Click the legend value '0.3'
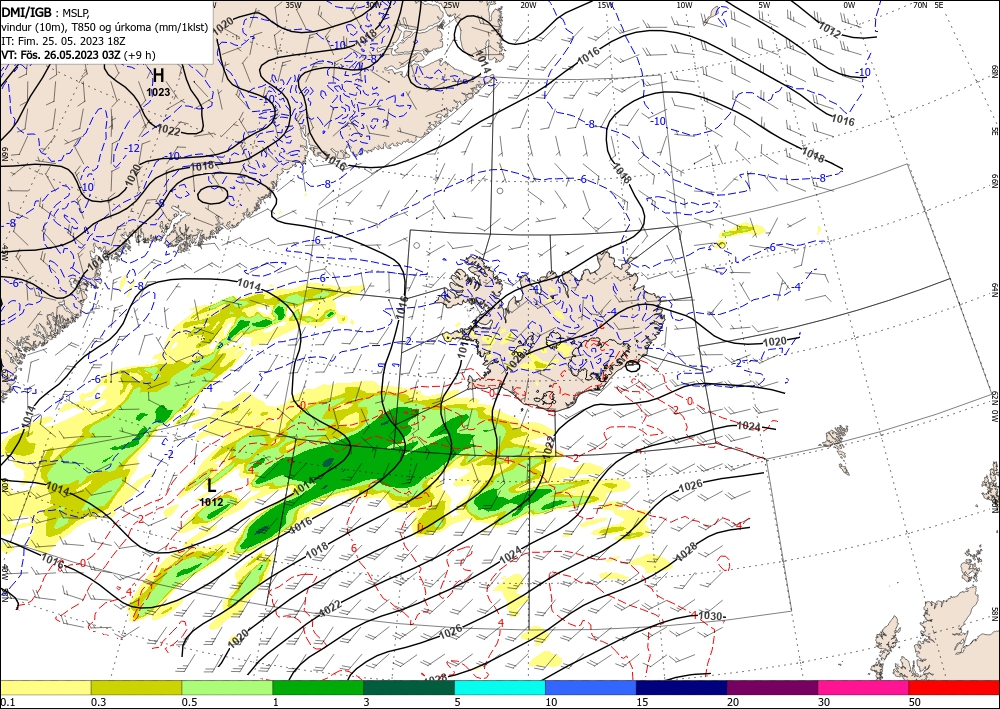 coord(98,702)
